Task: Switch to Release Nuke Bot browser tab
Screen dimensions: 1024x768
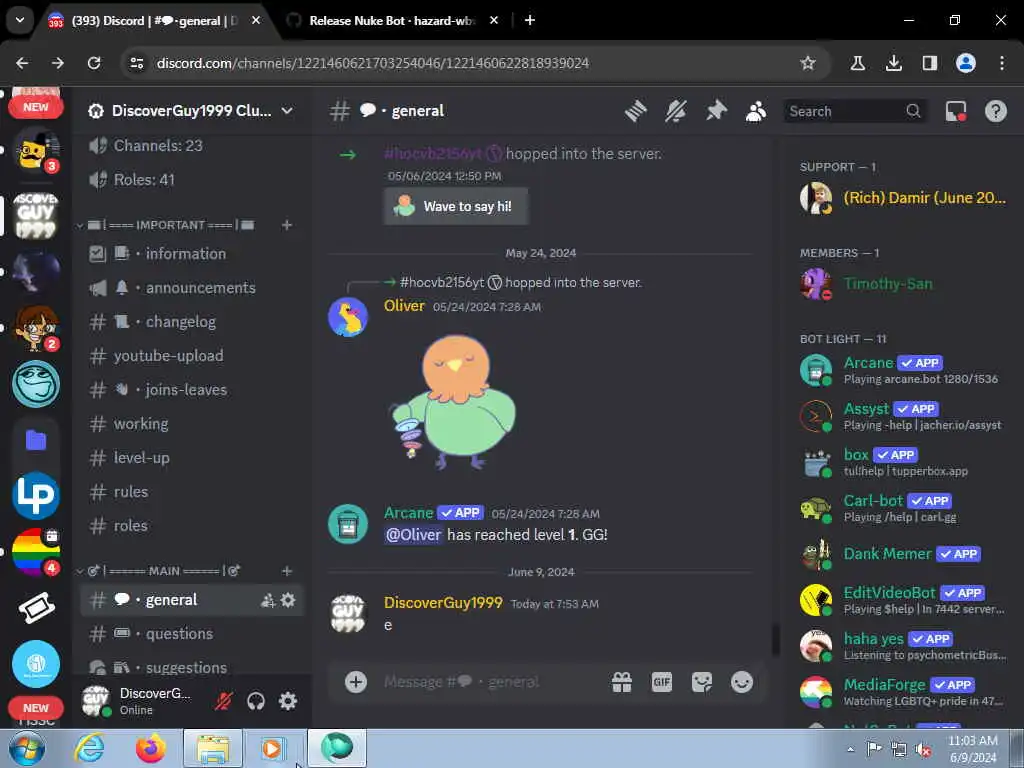Action: [x=392, y=21]
